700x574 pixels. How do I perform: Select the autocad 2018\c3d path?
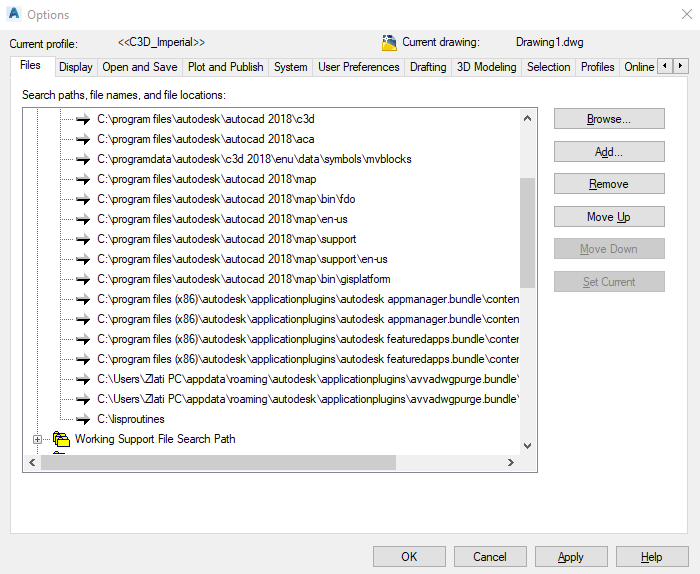(206, 119)
